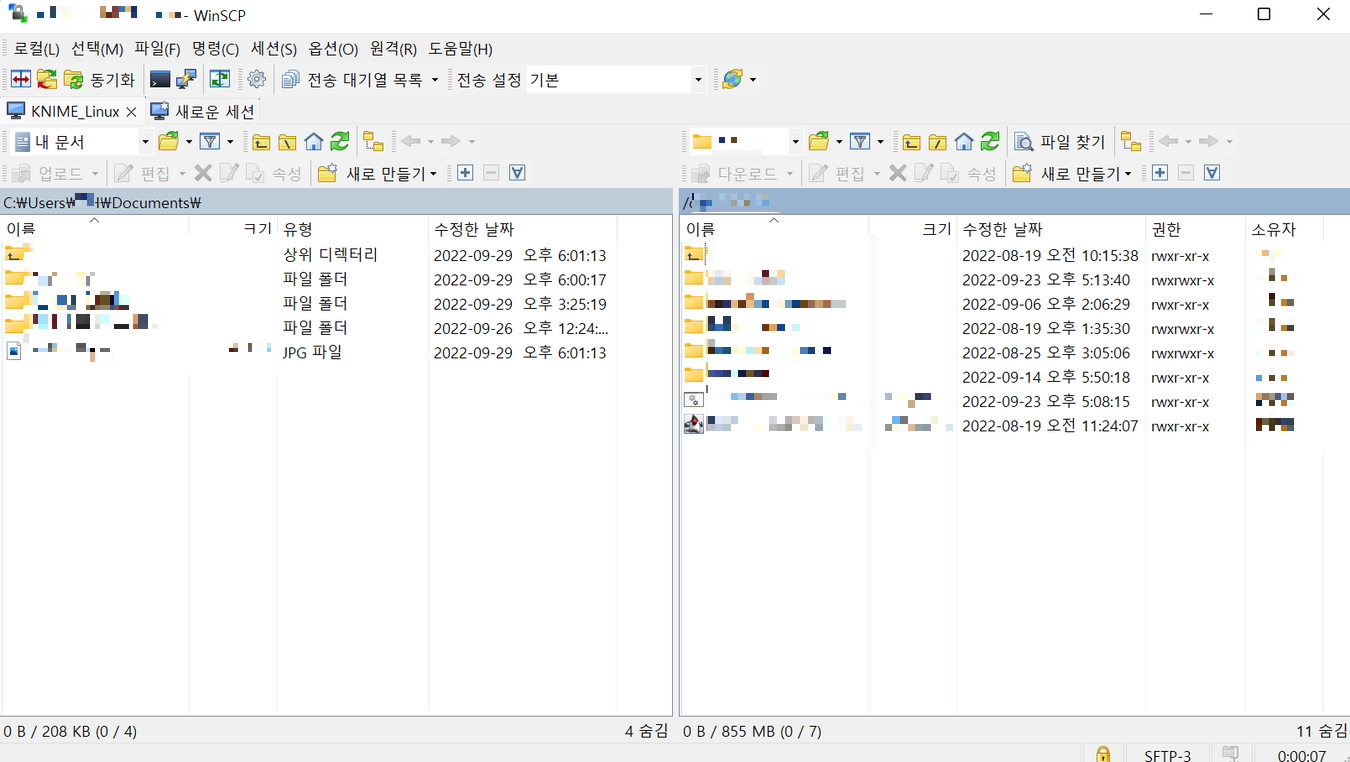The image size is (1350, 762).
Task: Click the Compare Directories toolbar icon
Action: tap(20, 80)
